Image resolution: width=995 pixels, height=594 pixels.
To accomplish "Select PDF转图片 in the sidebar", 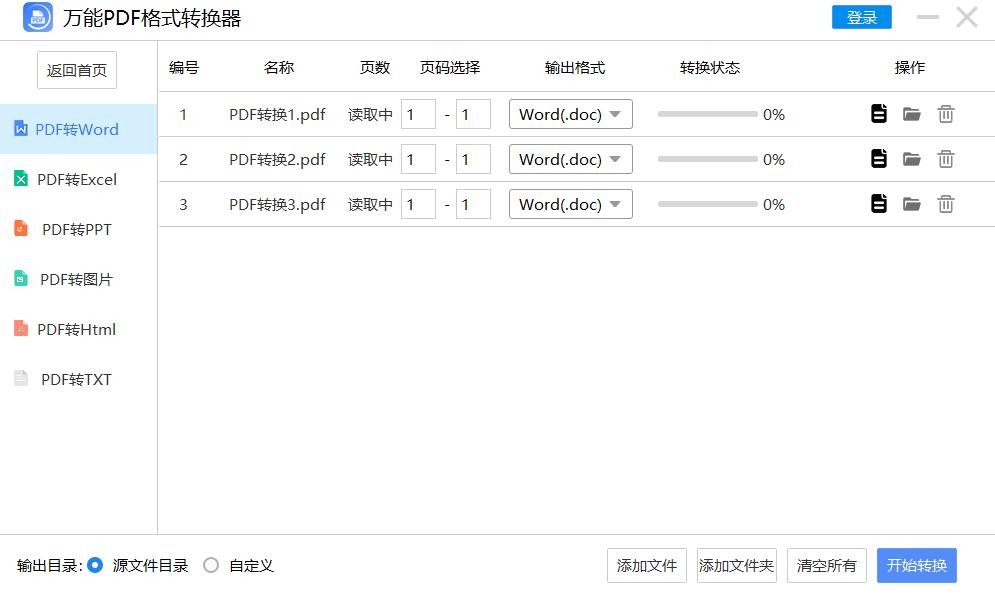I will pos(77,279).
